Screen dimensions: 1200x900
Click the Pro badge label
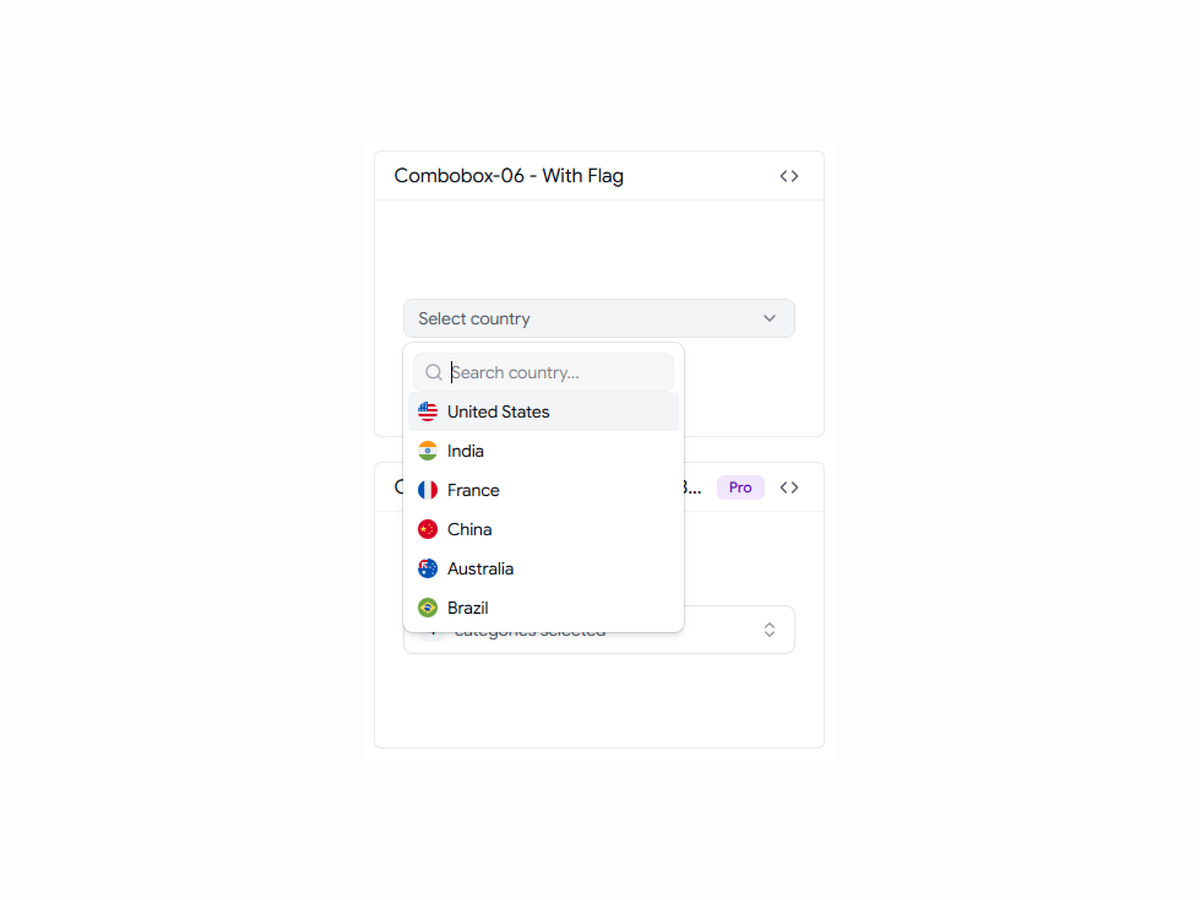(x=740, y=487)
